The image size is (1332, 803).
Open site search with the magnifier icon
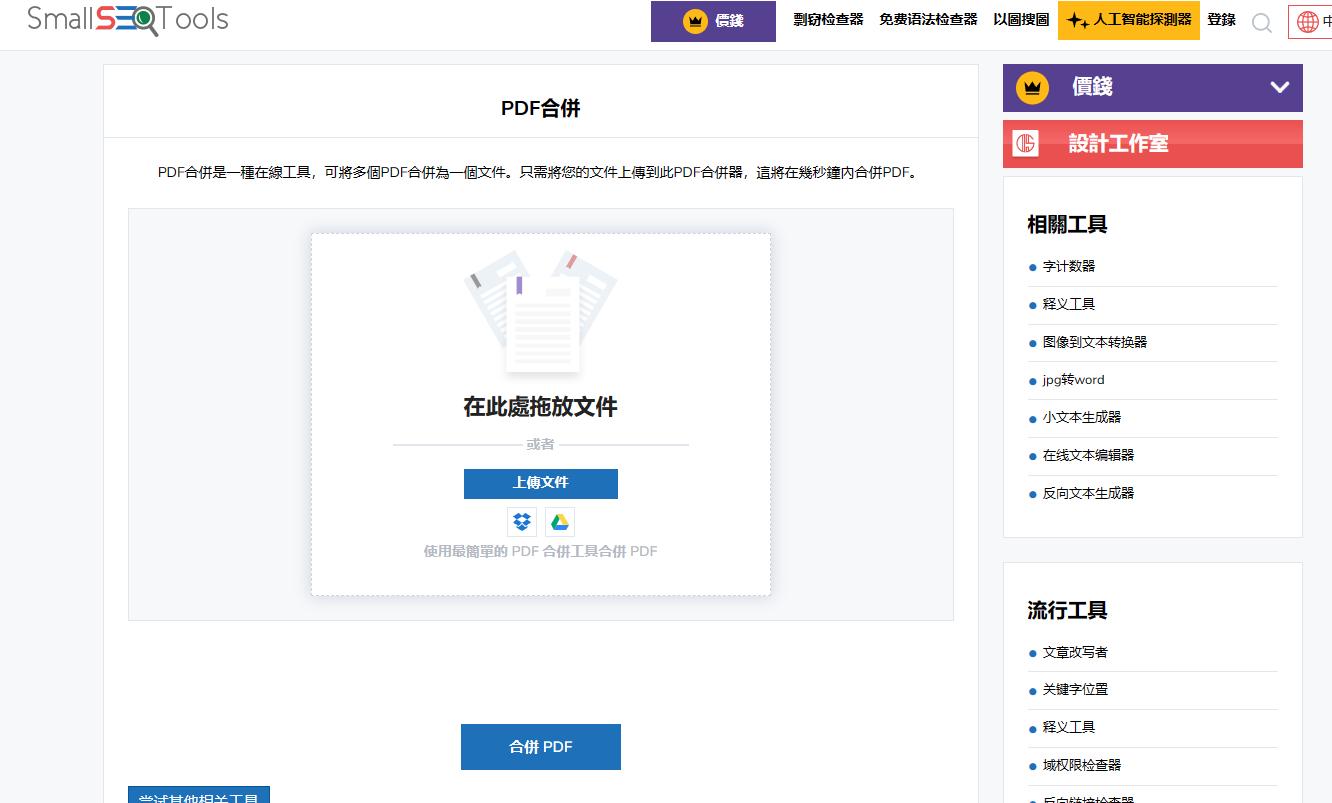(x=1262, y=22)
